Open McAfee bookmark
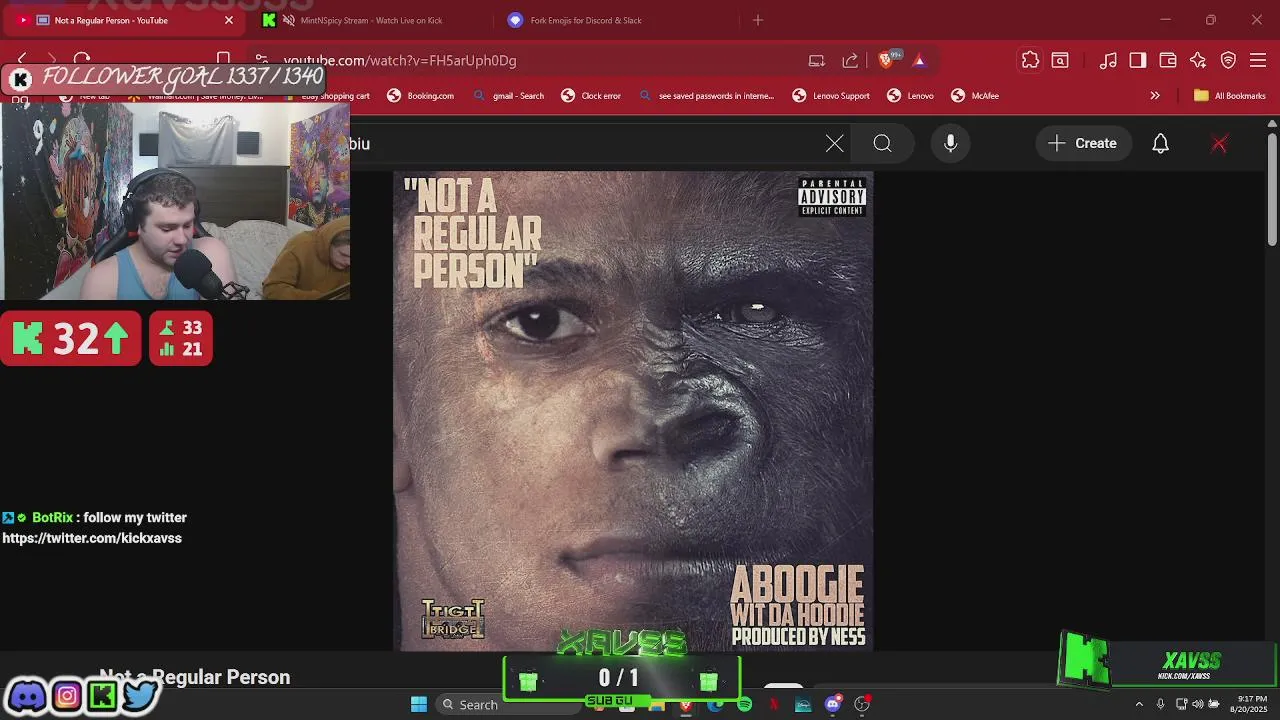The height and width of the screenshot is (720, 1280). point(974,96)
